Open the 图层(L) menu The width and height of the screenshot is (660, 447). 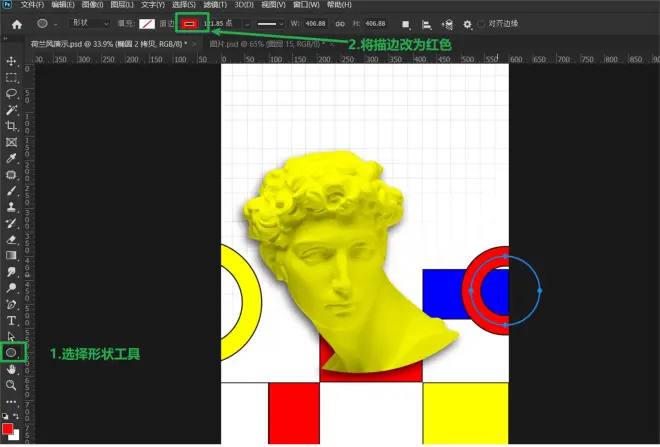coord(122,5)
